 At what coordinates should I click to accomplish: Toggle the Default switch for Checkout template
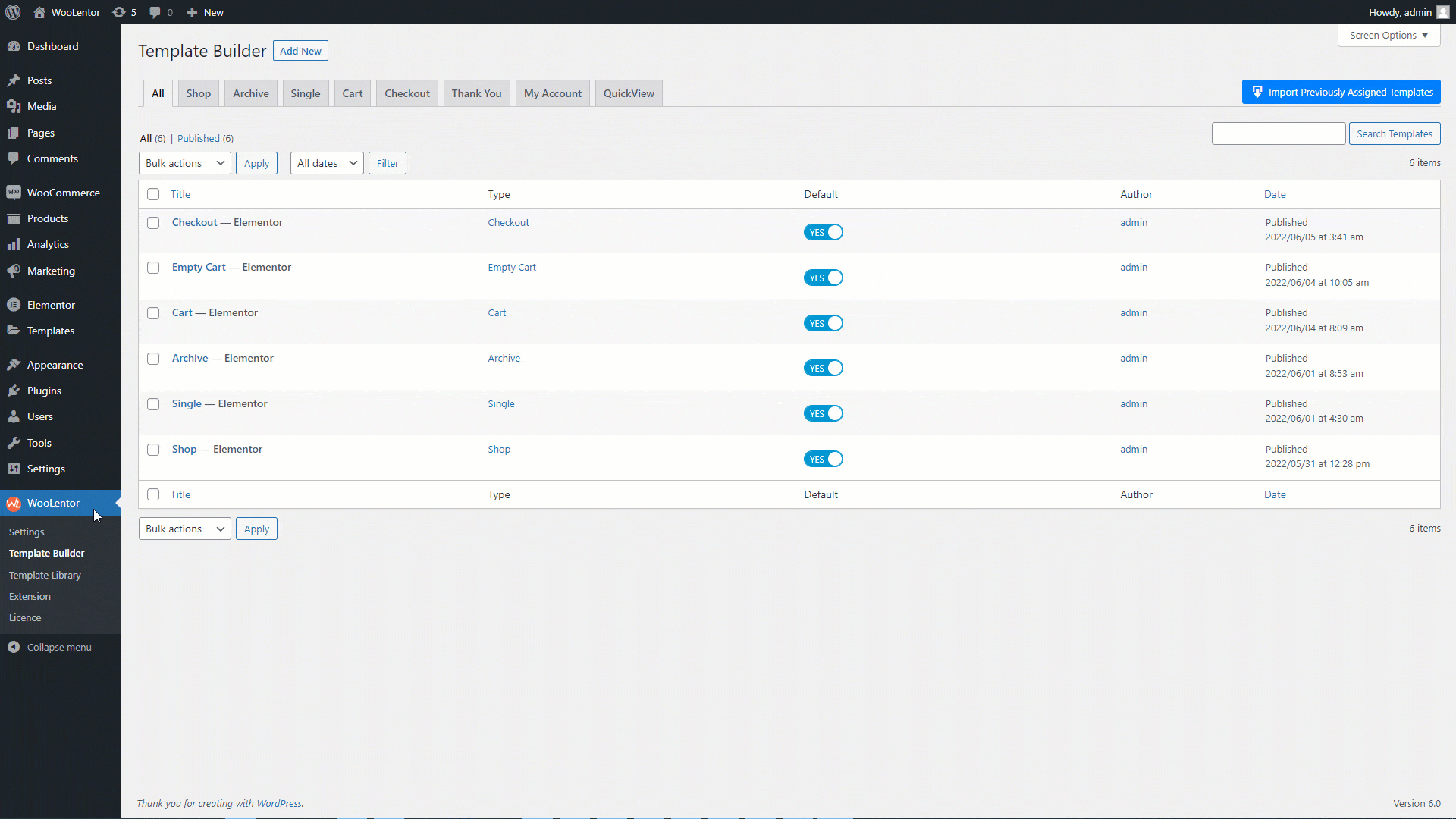click(824, 232)
